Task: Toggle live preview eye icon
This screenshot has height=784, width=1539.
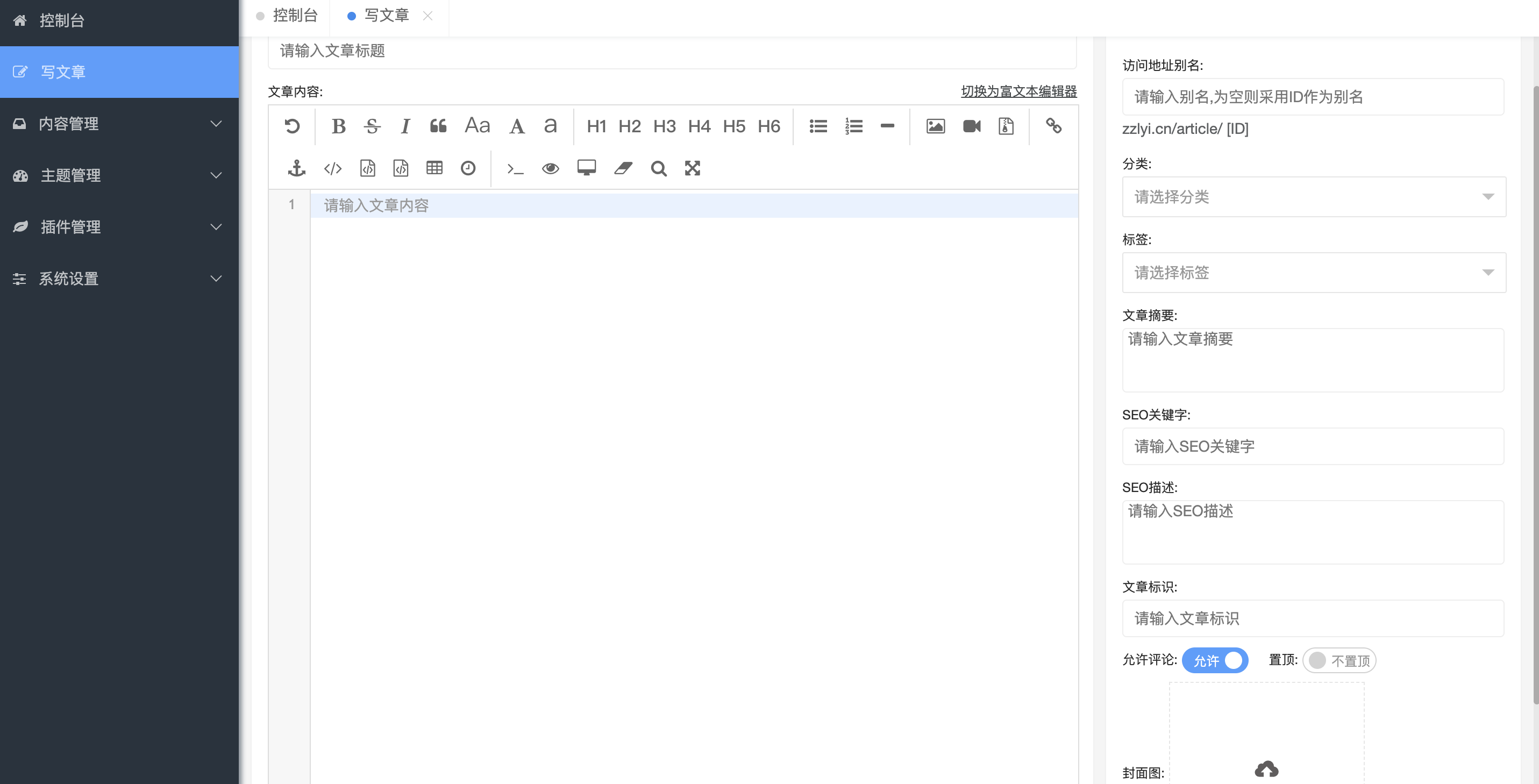Action: click(x=550, y=168)
